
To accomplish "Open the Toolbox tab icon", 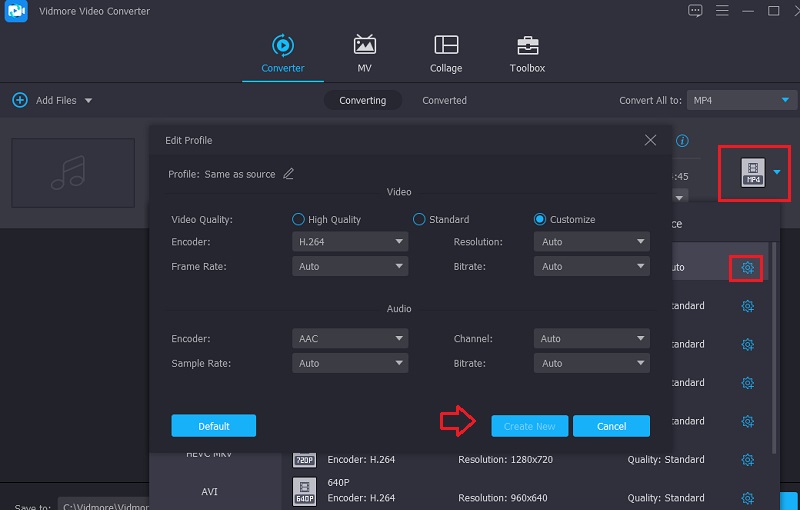I will pyautogui.click(x=527, y=45).
